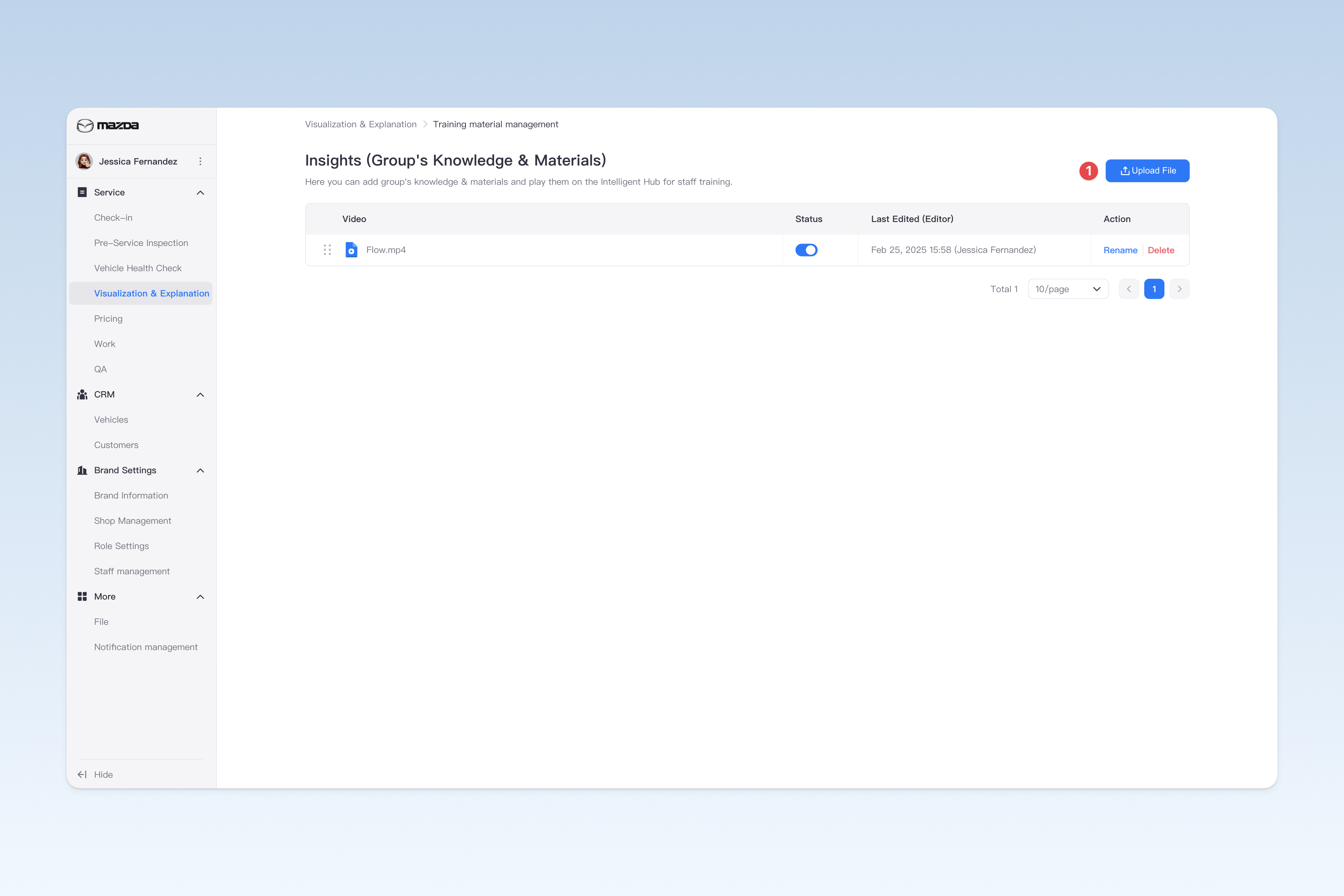Click the Service section icon

click(x=82, y=192)
